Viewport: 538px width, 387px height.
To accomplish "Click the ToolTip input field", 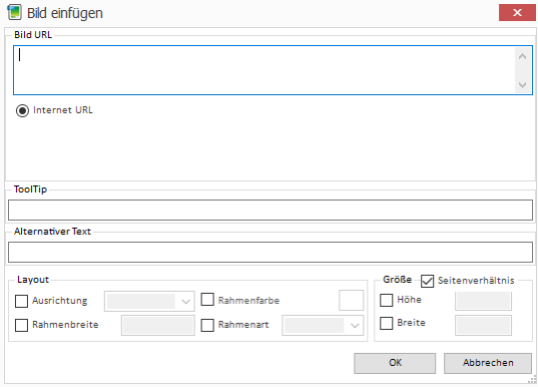I will (270, 210).
